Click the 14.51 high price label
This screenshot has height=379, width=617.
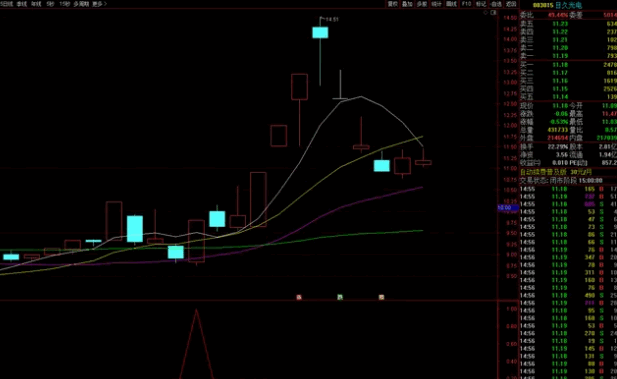tap(333, 19)
